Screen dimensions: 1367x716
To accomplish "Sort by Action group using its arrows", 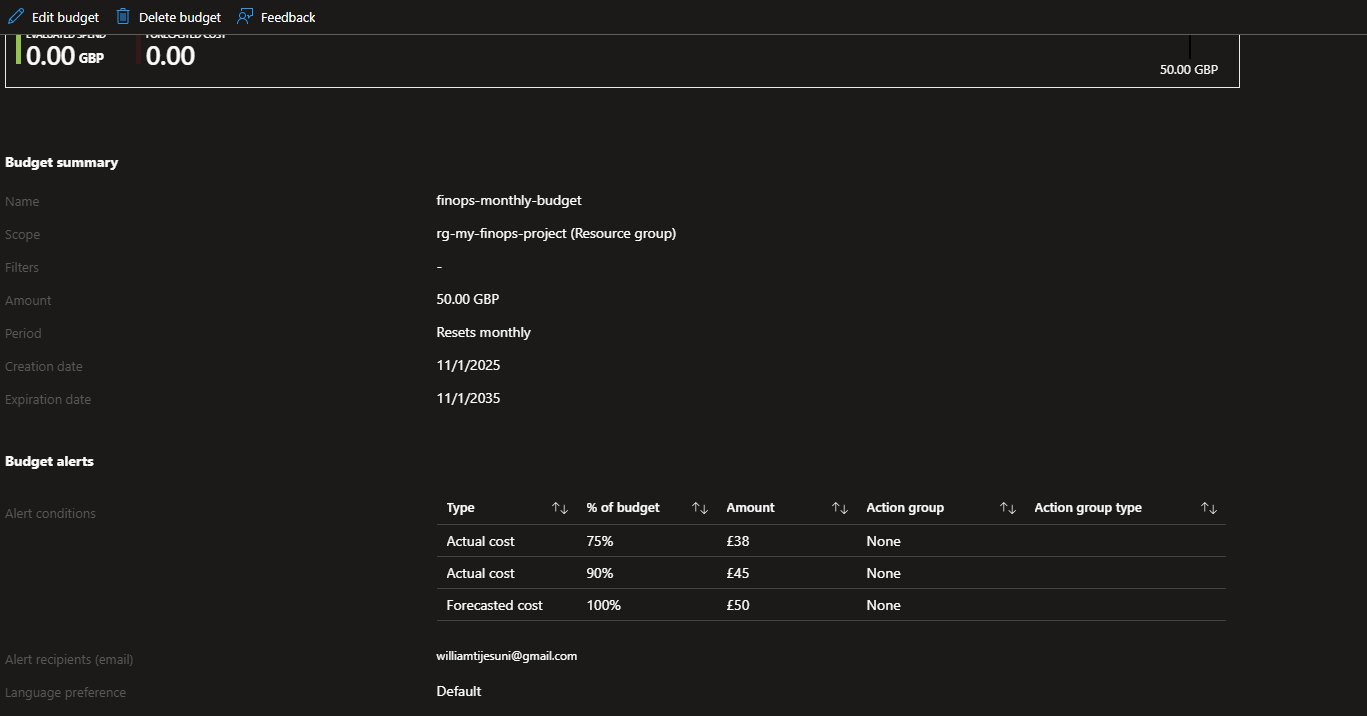I will (1008, 508).
